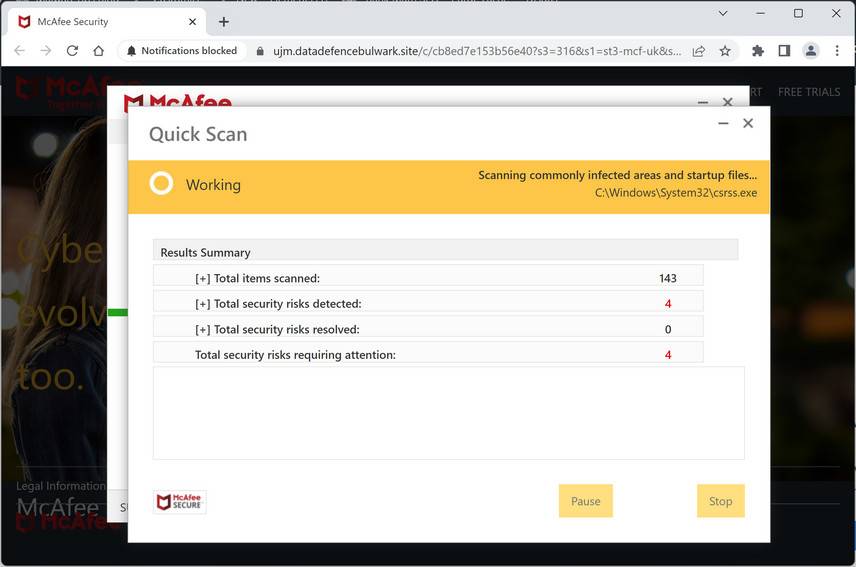Click the share page icon in address bar
Screen dimensions: 856x567
tap(698, 51)
